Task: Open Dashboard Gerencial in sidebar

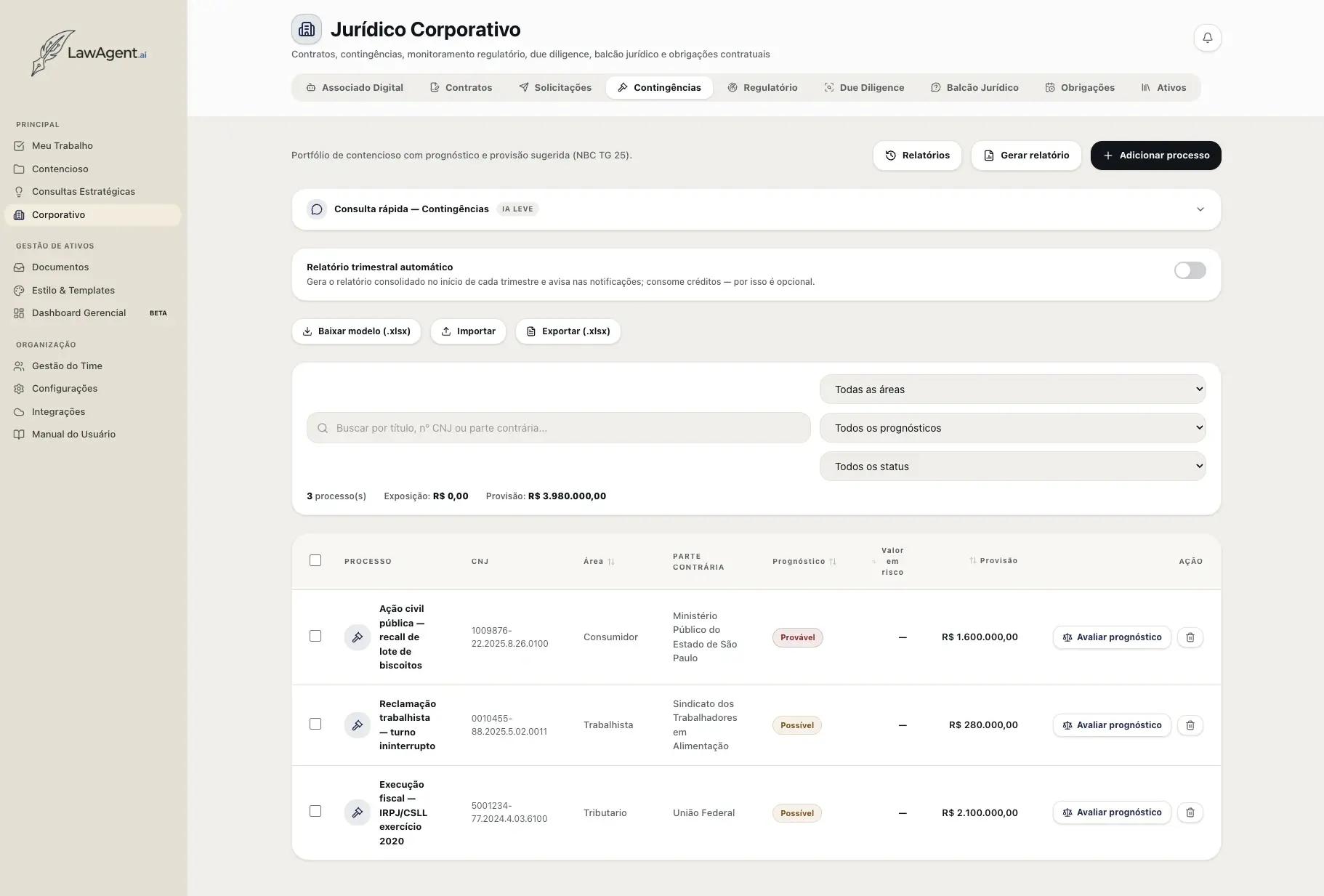Action: 93,313
